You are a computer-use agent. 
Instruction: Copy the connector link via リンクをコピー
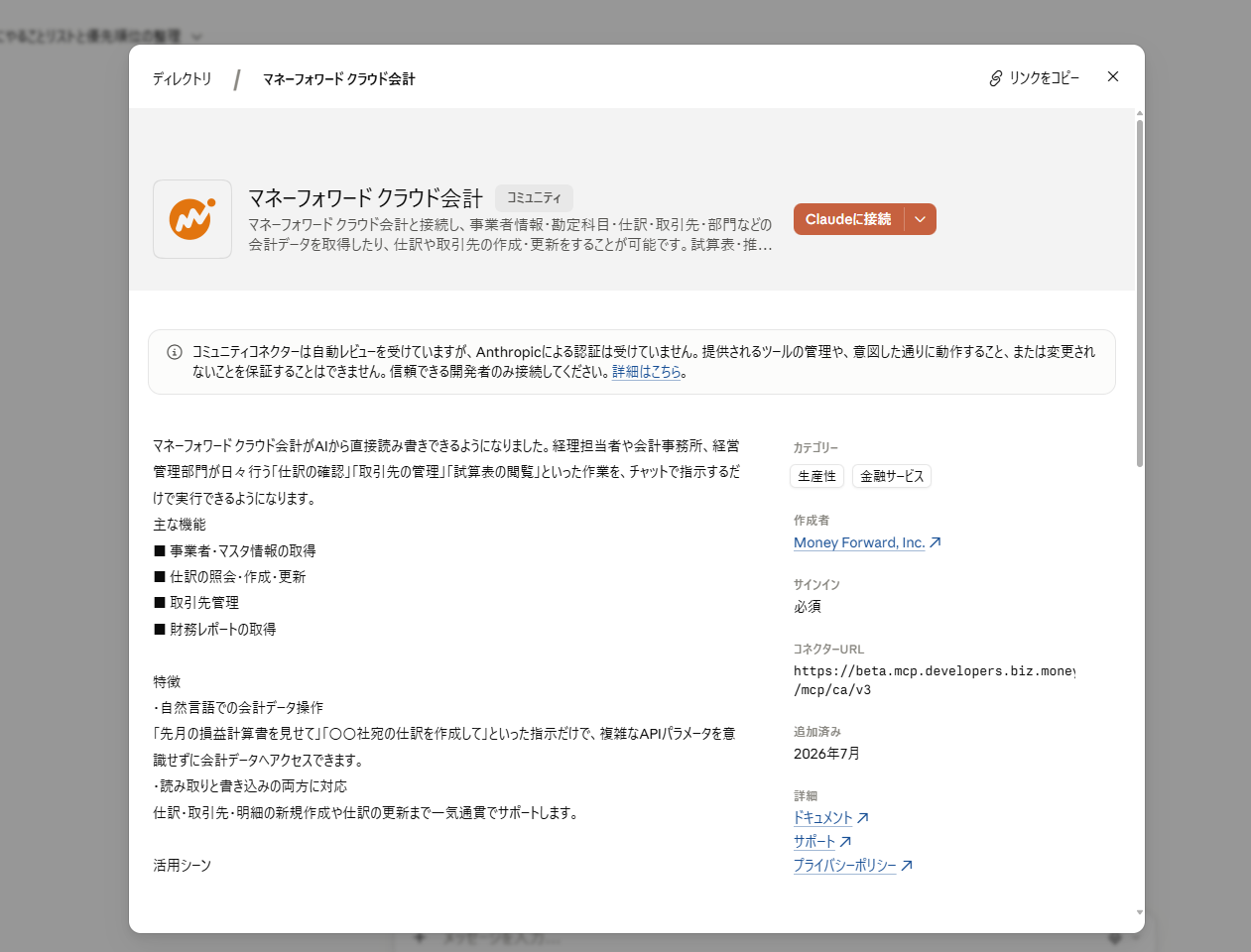point(1034,78)
